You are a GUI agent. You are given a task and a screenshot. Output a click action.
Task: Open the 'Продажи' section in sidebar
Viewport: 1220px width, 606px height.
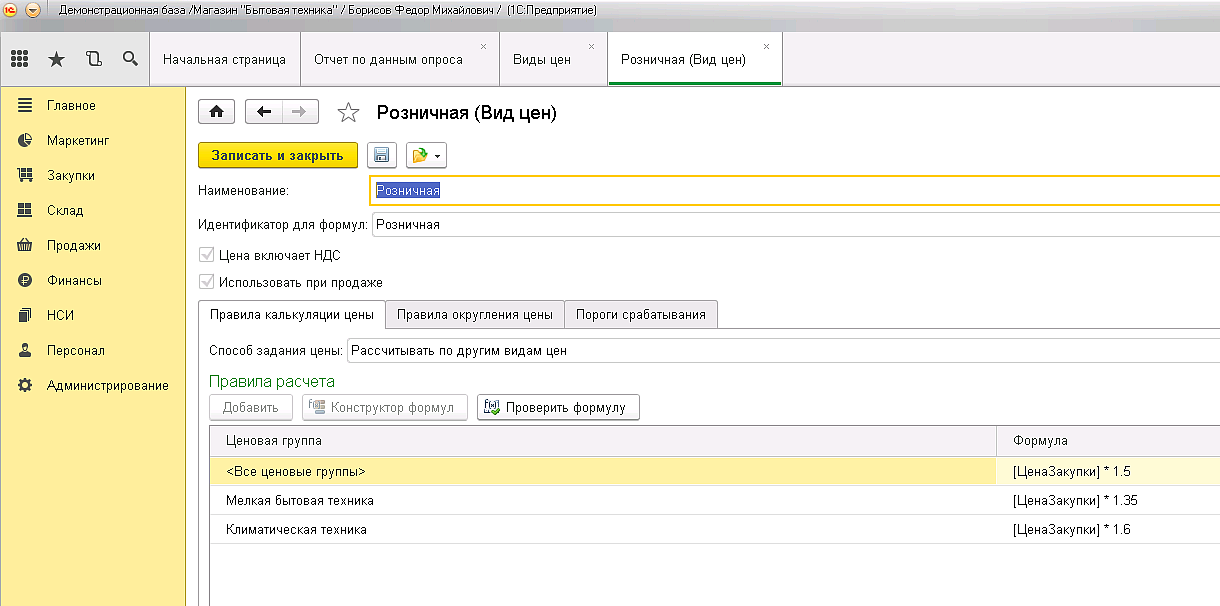[73, 245]
